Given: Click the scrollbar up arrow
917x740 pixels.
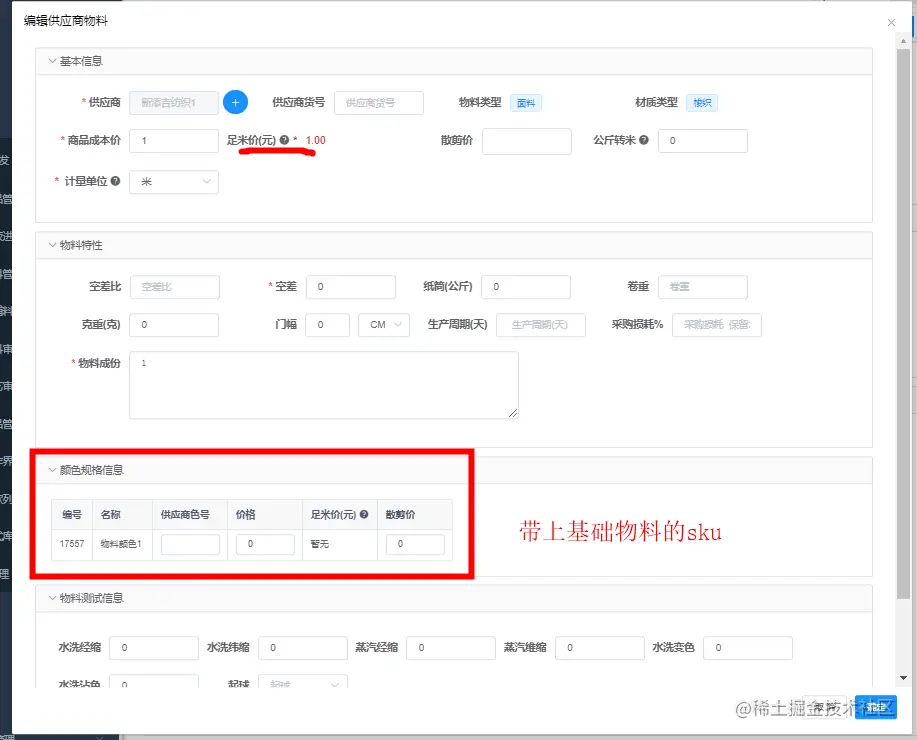Looking at the screenshot, I should [x=903, y=41].
